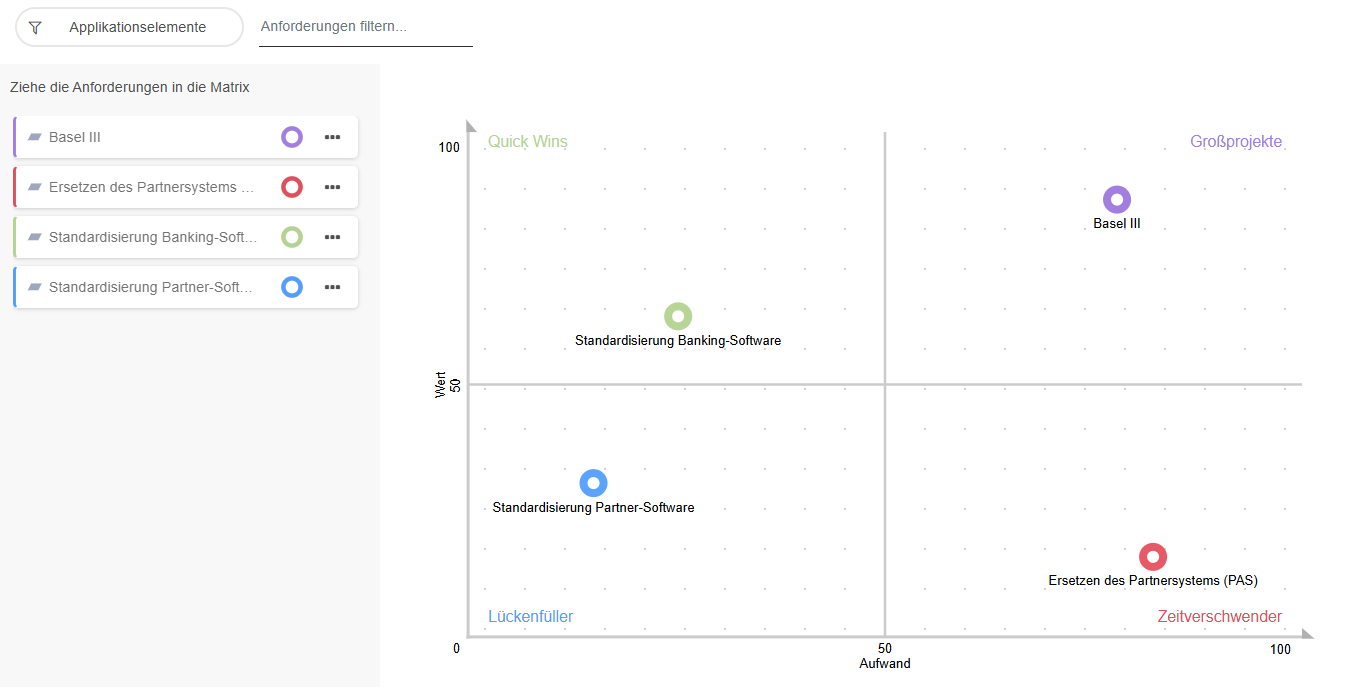The image size is (1352, 687).
Task: Open three-dot menu for Basel III
Action: [333, 137]
